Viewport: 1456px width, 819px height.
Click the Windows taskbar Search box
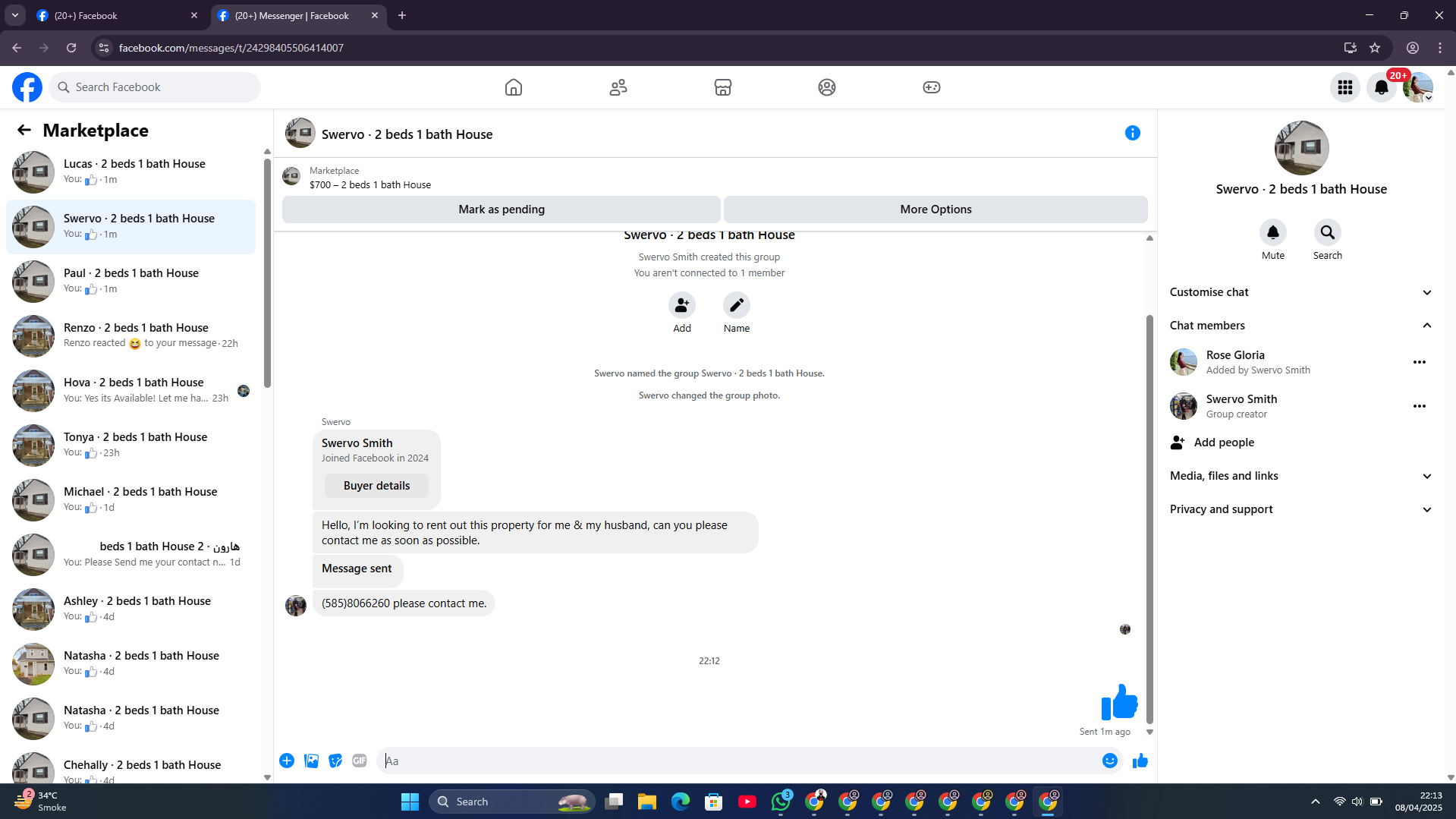[513, 802]
